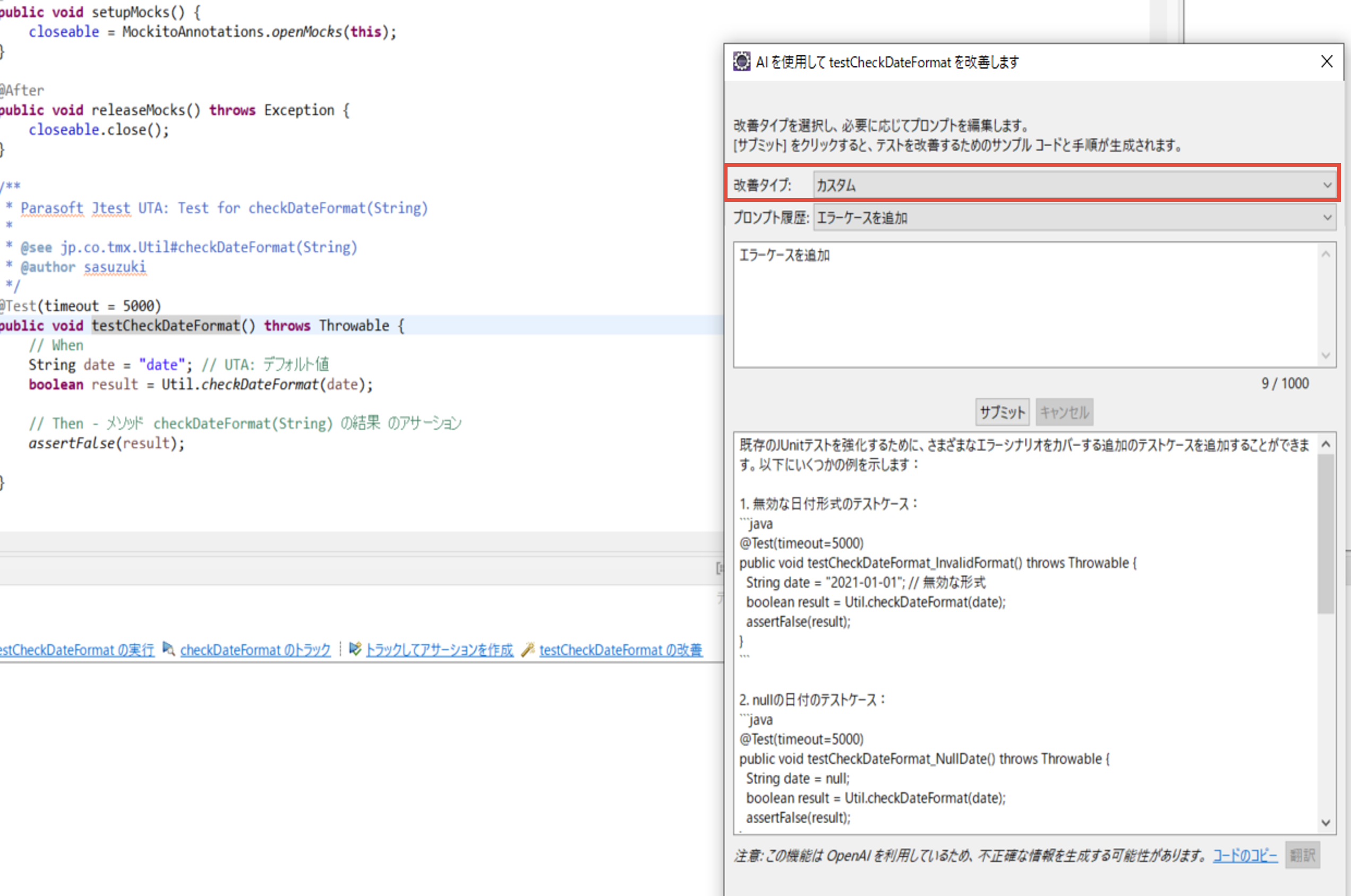The image size is (1351, 896).
Task: Close the AI improvement dialog
Action: tap(1327, 62)
